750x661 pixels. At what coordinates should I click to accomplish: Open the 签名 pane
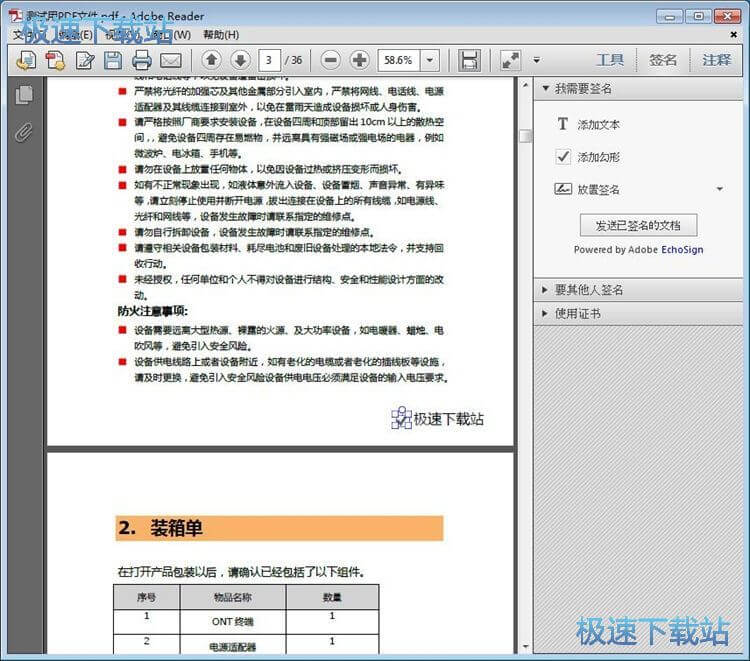pyautogui.click(x=663, y=60)
